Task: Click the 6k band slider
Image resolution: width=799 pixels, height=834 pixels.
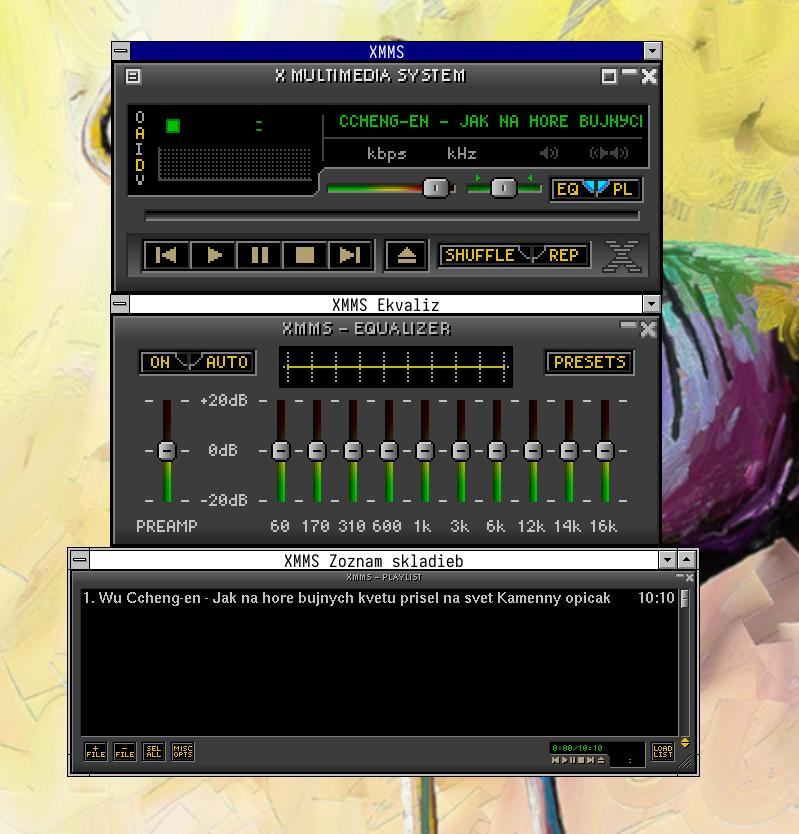Action: click(497, 451)
